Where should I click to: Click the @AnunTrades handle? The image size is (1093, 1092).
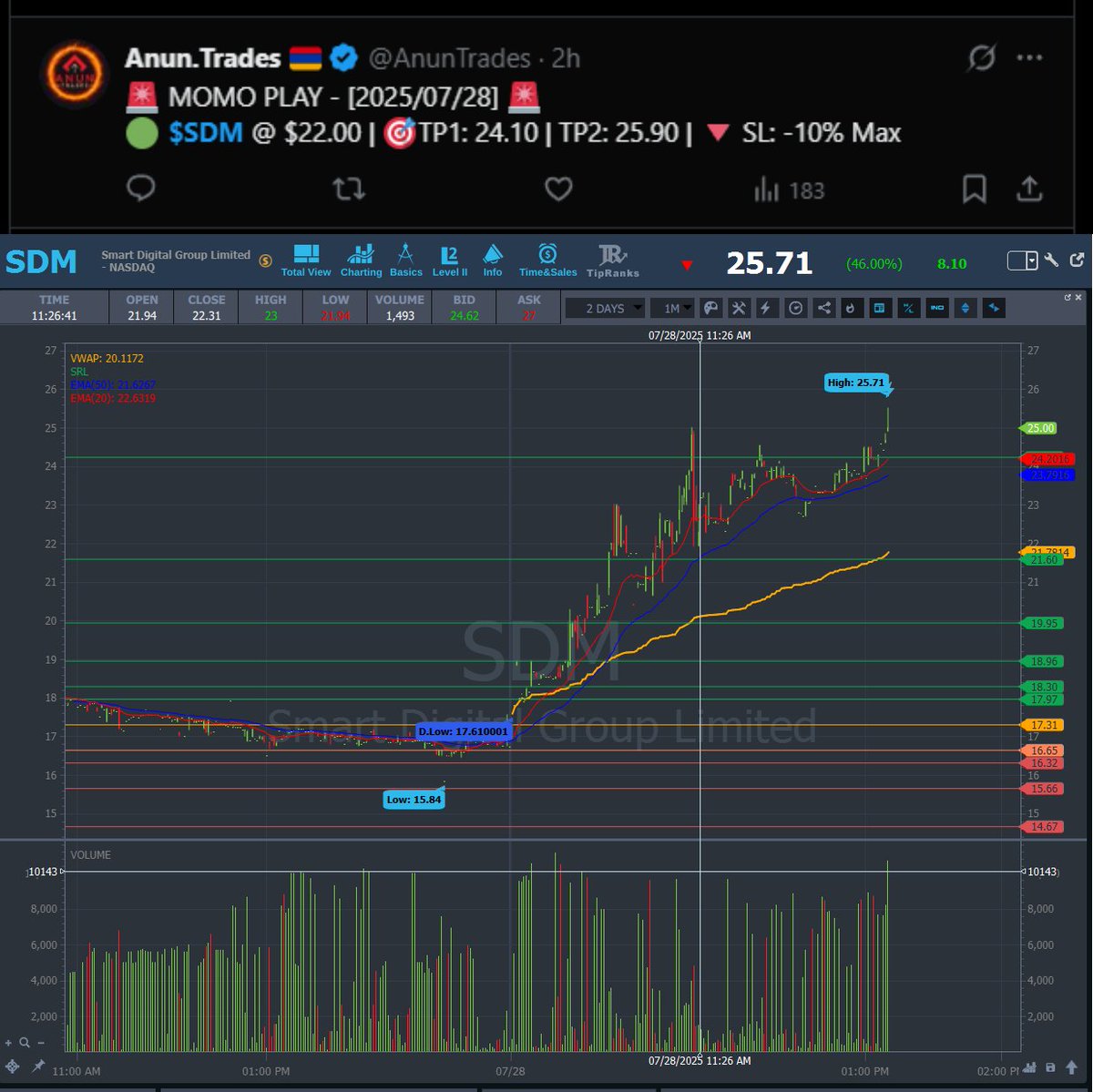coord(449,58)
